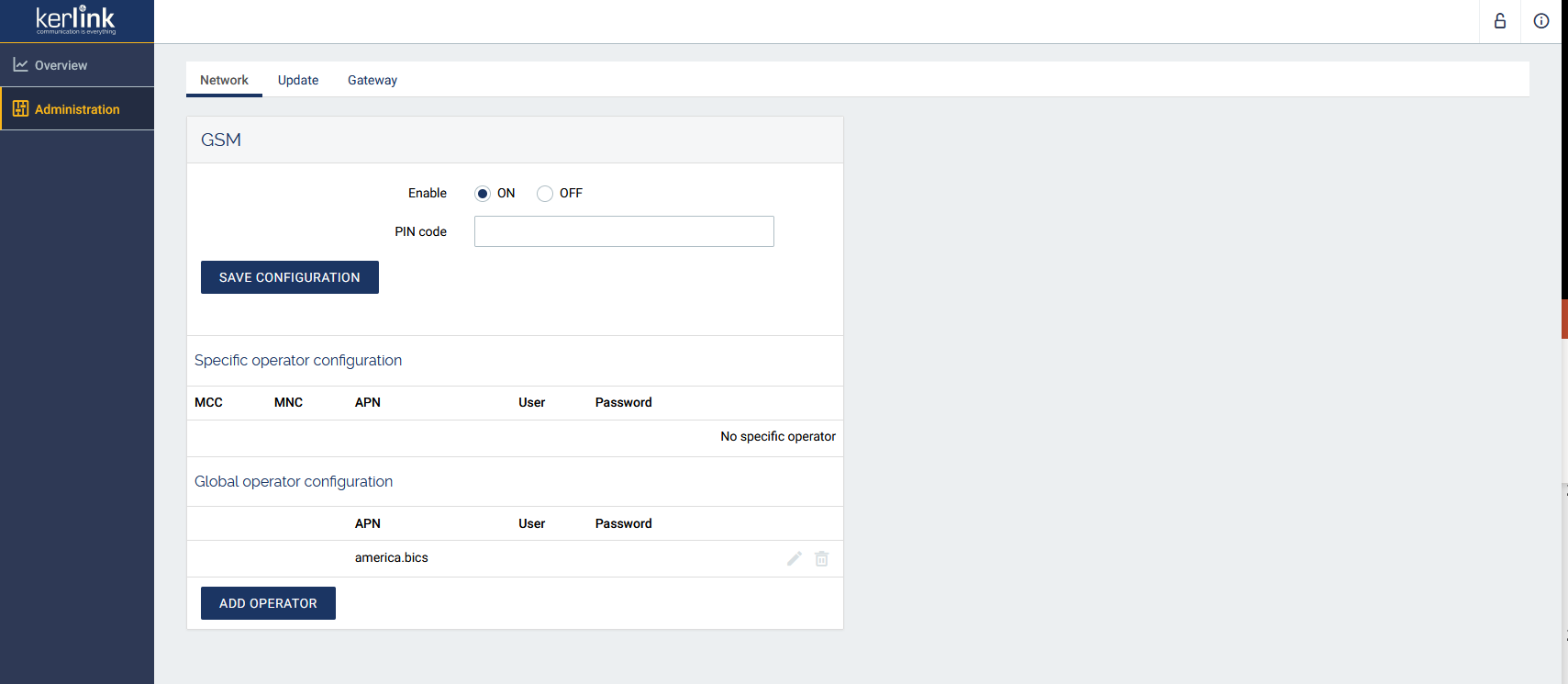The width and height of the screenshot is (1568, 684).
Task: Disable GSM by selecting OFF
Action: [545, 194]
